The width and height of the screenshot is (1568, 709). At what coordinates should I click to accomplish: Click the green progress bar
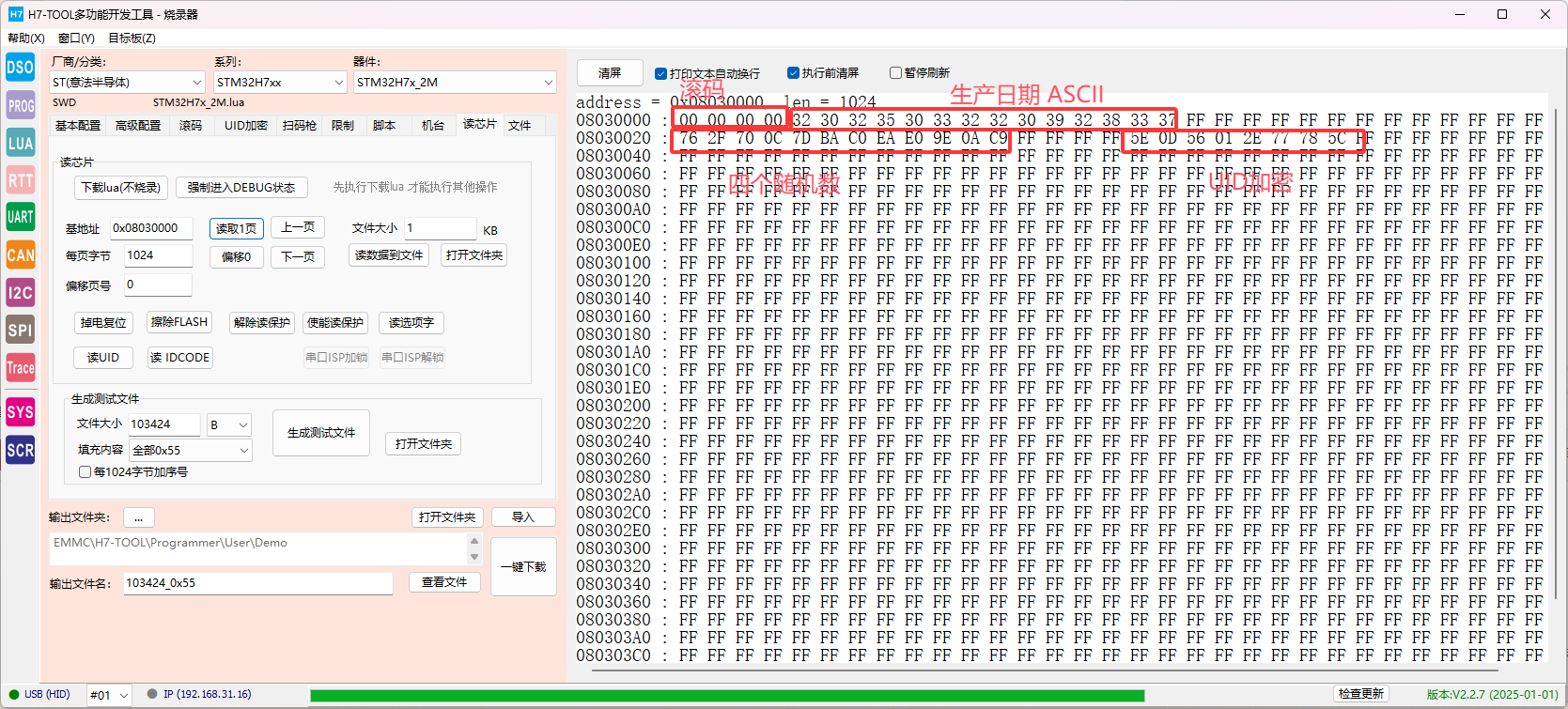726,696
